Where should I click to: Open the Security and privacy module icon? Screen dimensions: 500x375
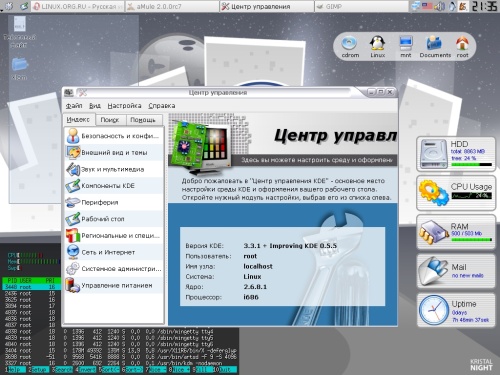click(x=73, y=136)
